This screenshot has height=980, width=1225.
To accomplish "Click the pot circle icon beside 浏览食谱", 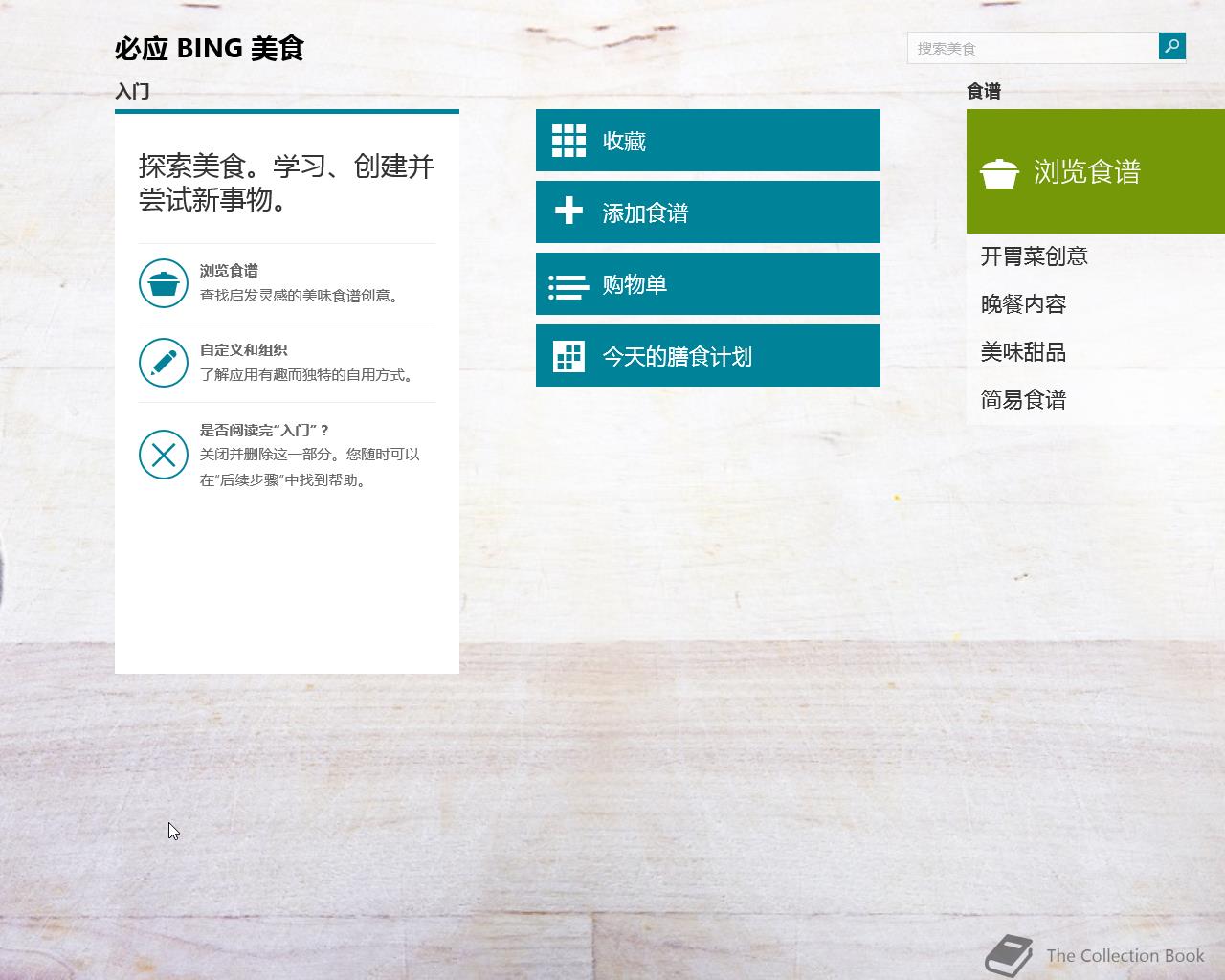I will pyautogui.click(x=164, y=283).
